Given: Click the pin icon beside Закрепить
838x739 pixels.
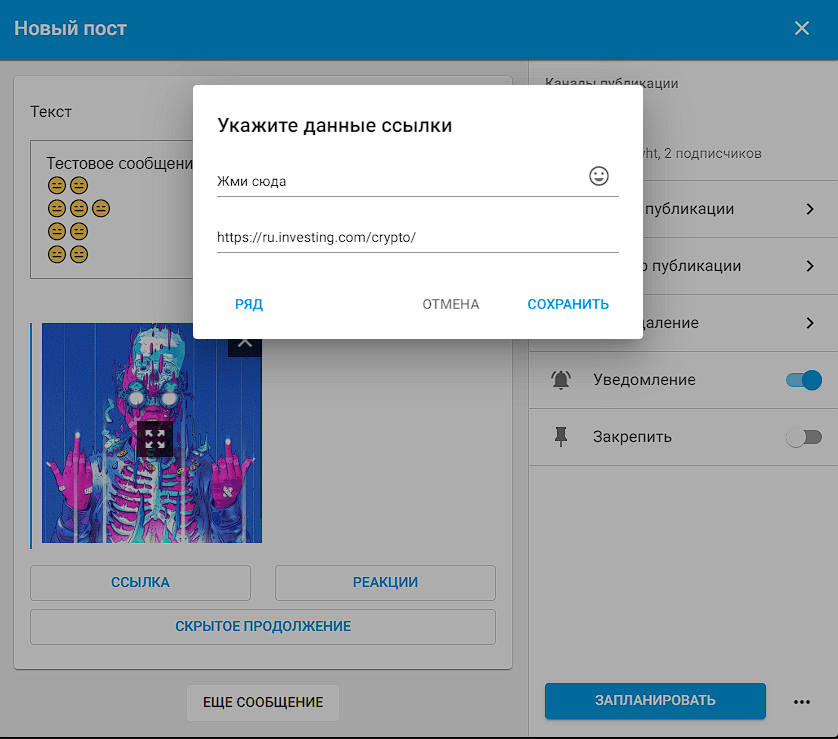Looking at the screenshot, I should 561,437.
